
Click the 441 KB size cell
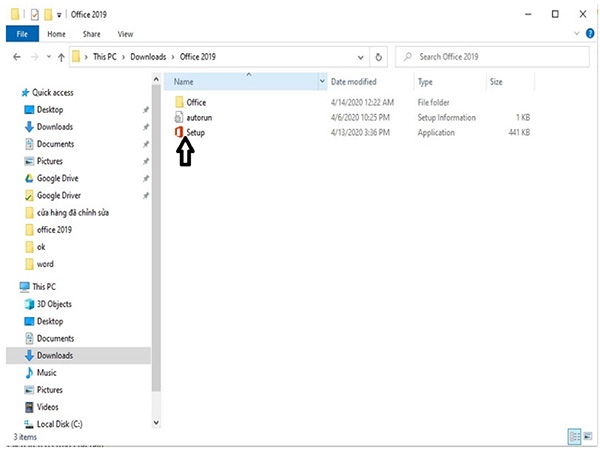tap(519, 132)
